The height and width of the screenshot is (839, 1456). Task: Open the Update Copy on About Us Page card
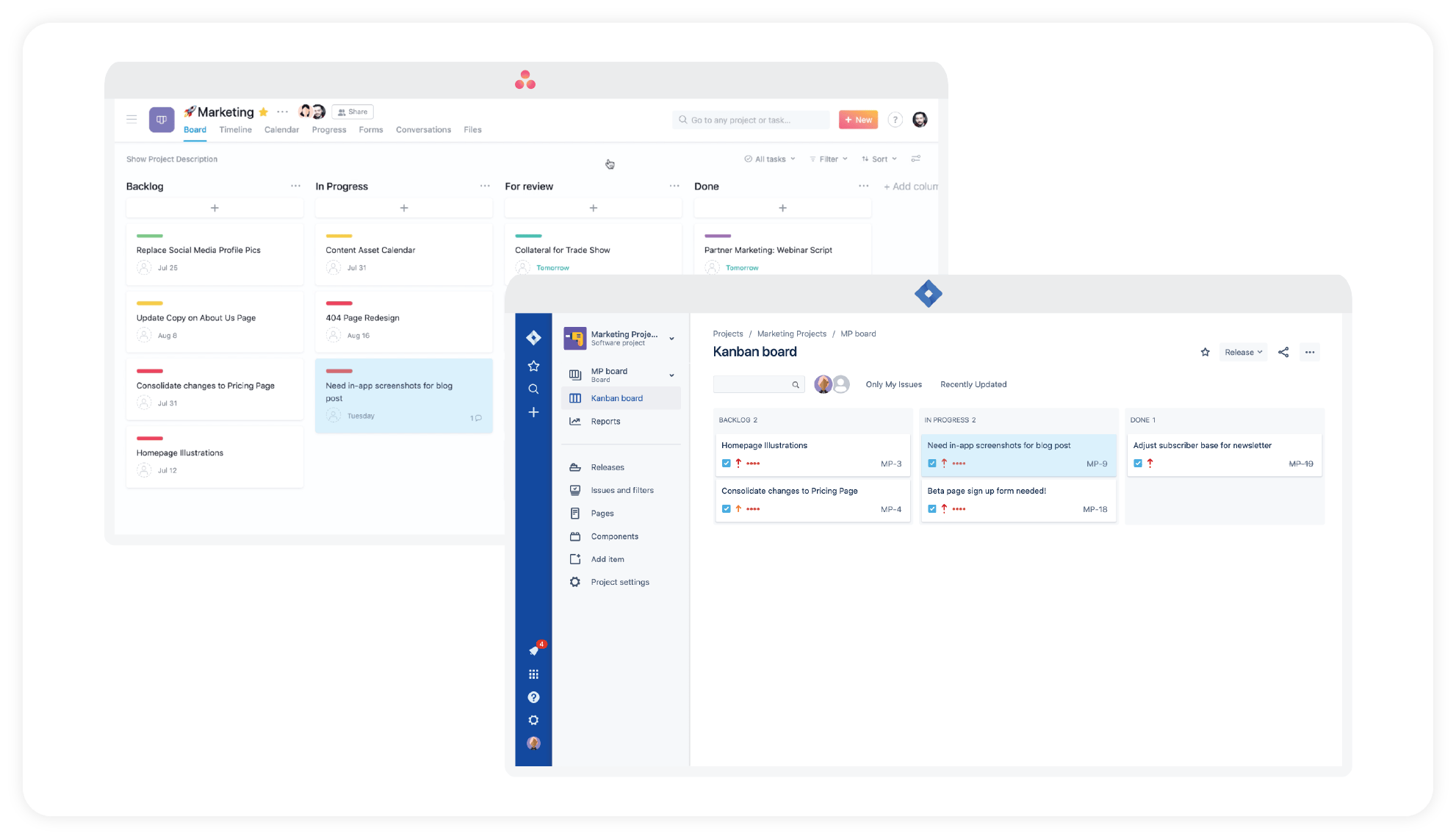coord(215,322)
